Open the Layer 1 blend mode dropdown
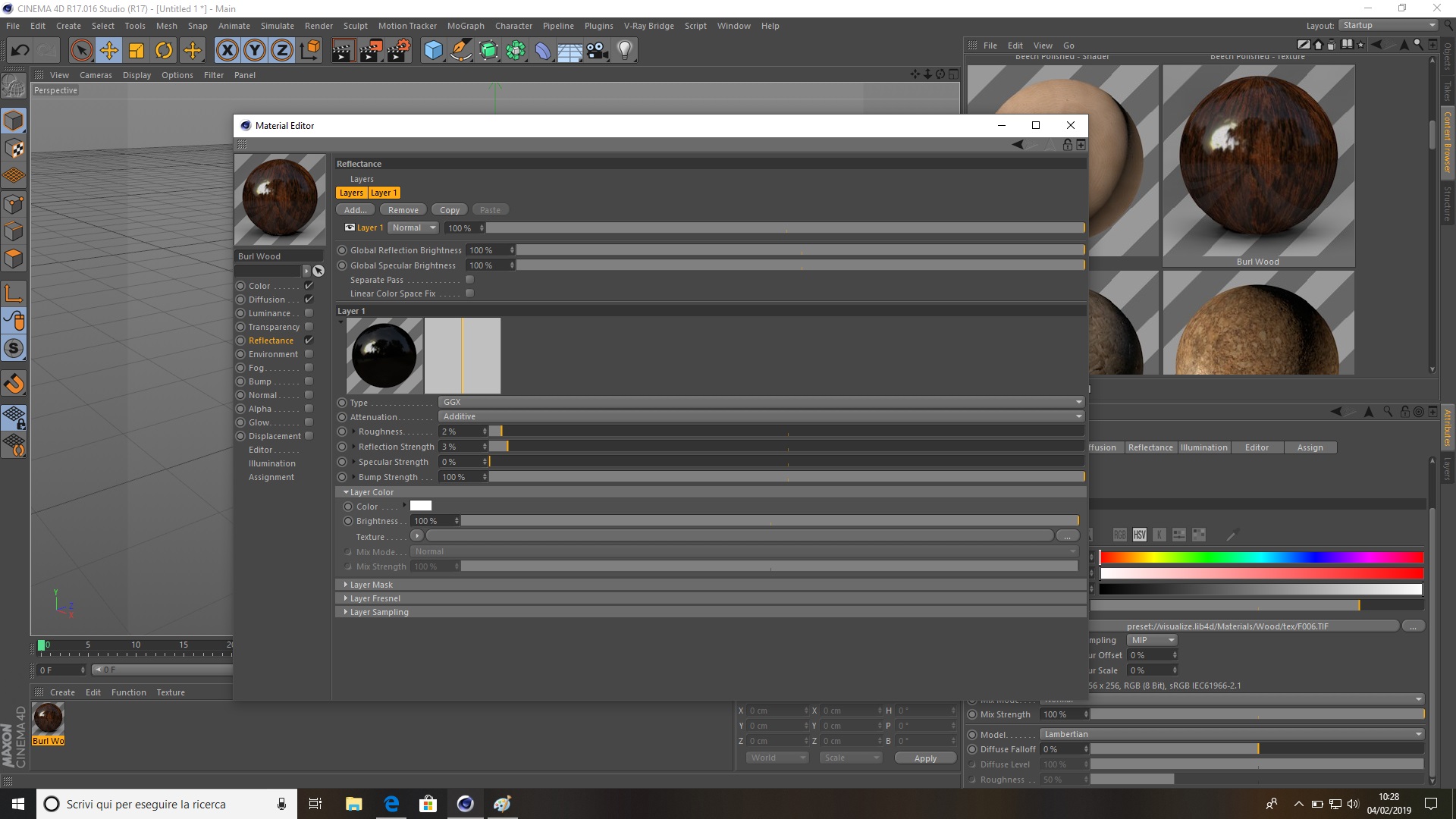The height and width of the screenshot is (819, 1456). tap(413, 227)
